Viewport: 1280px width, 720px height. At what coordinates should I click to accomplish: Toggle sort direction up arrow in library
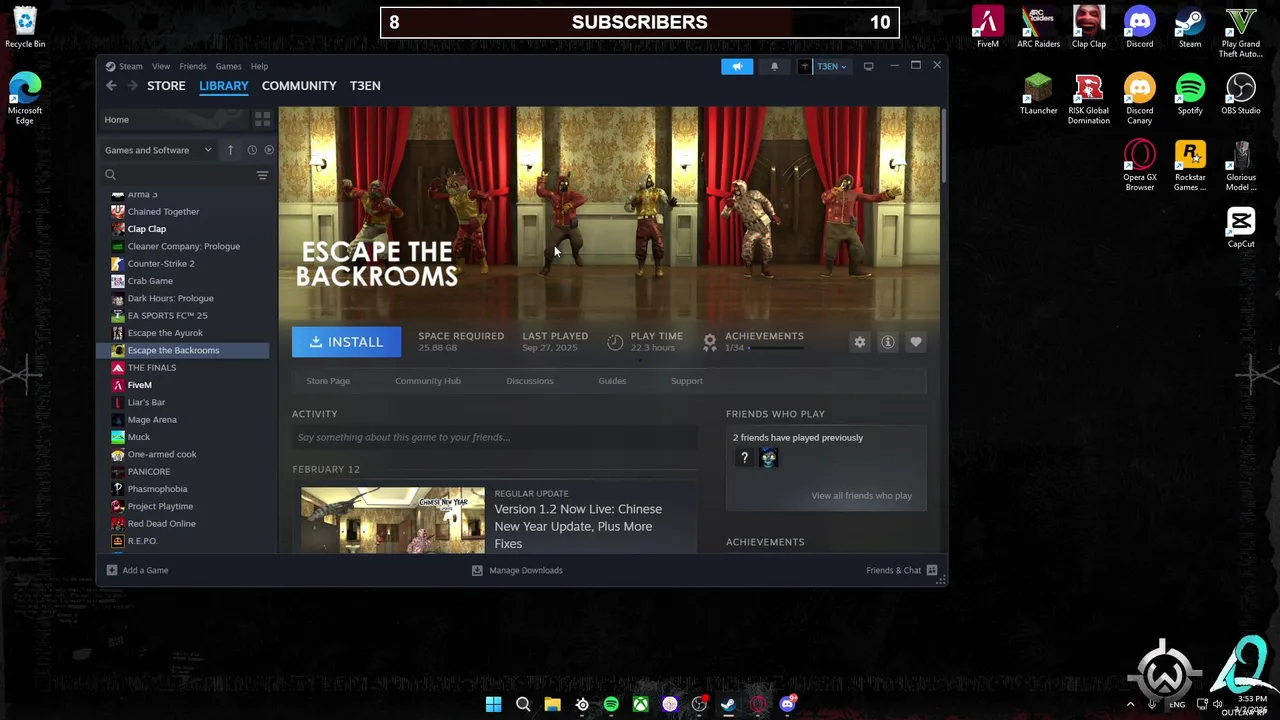[x=230, y=150]
